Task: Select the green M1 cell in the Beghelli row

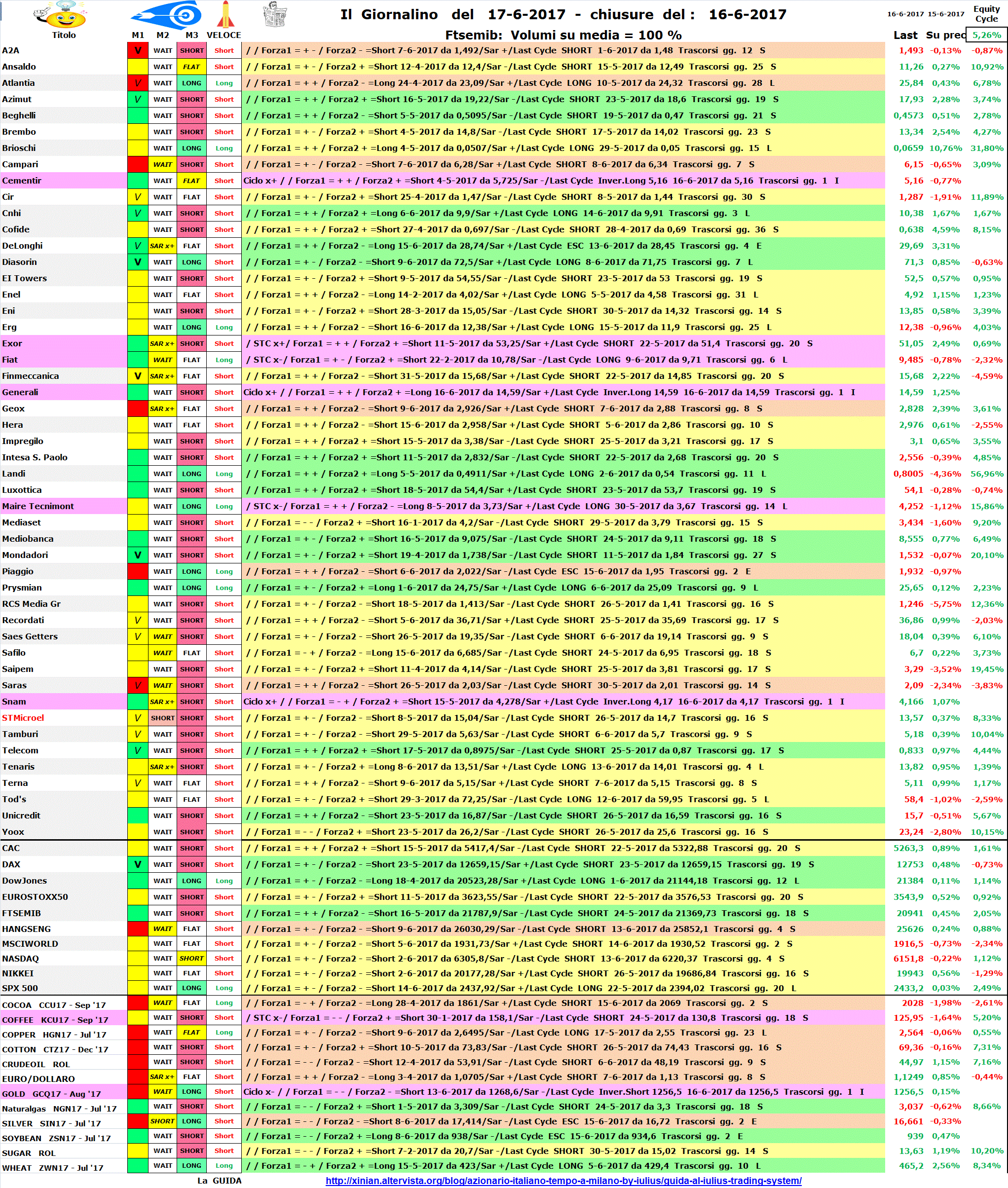Action: tap(138, 115)
